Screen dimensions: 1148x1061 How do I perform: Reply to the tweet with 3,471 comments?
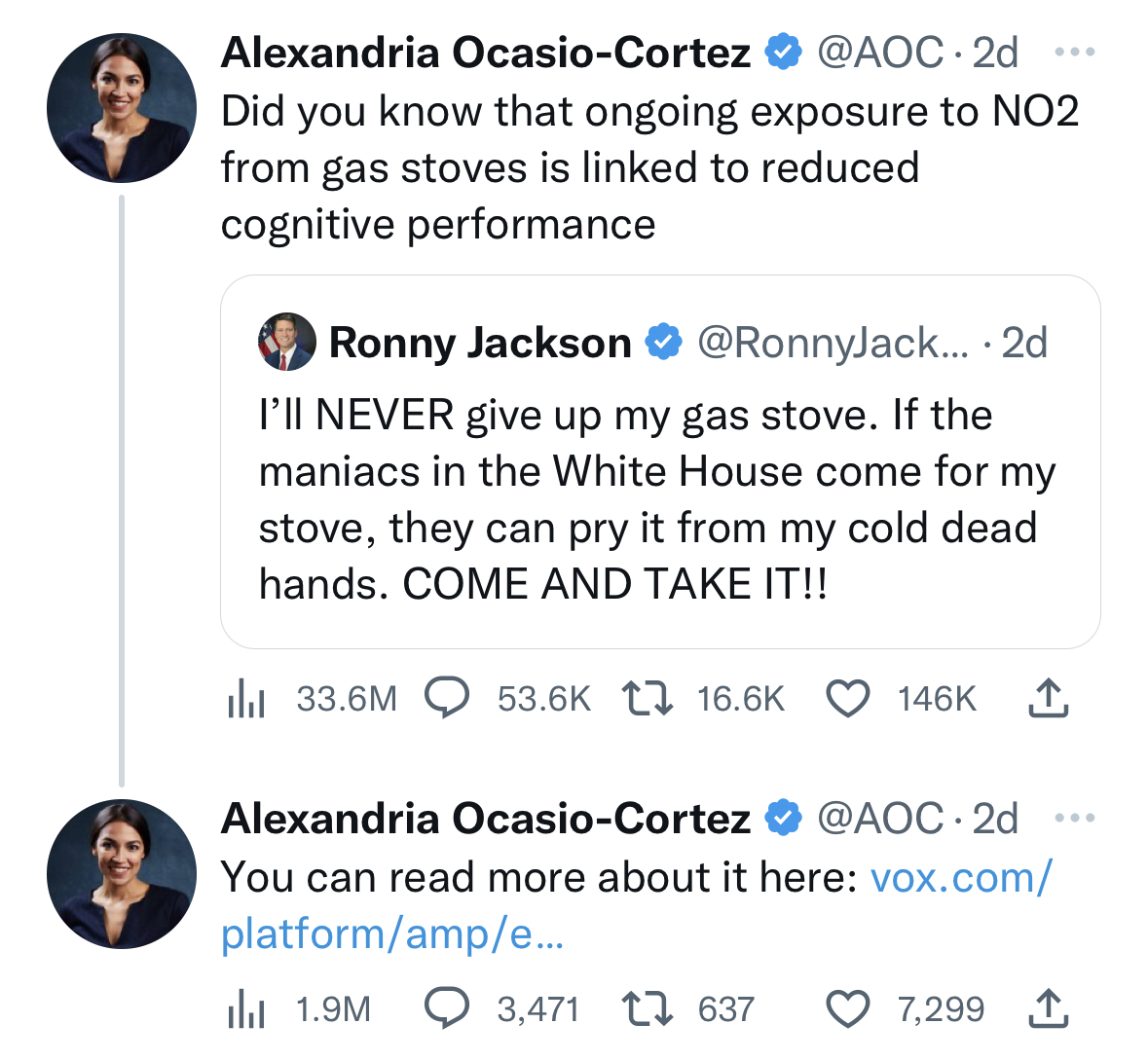[x=448, y=1009]
